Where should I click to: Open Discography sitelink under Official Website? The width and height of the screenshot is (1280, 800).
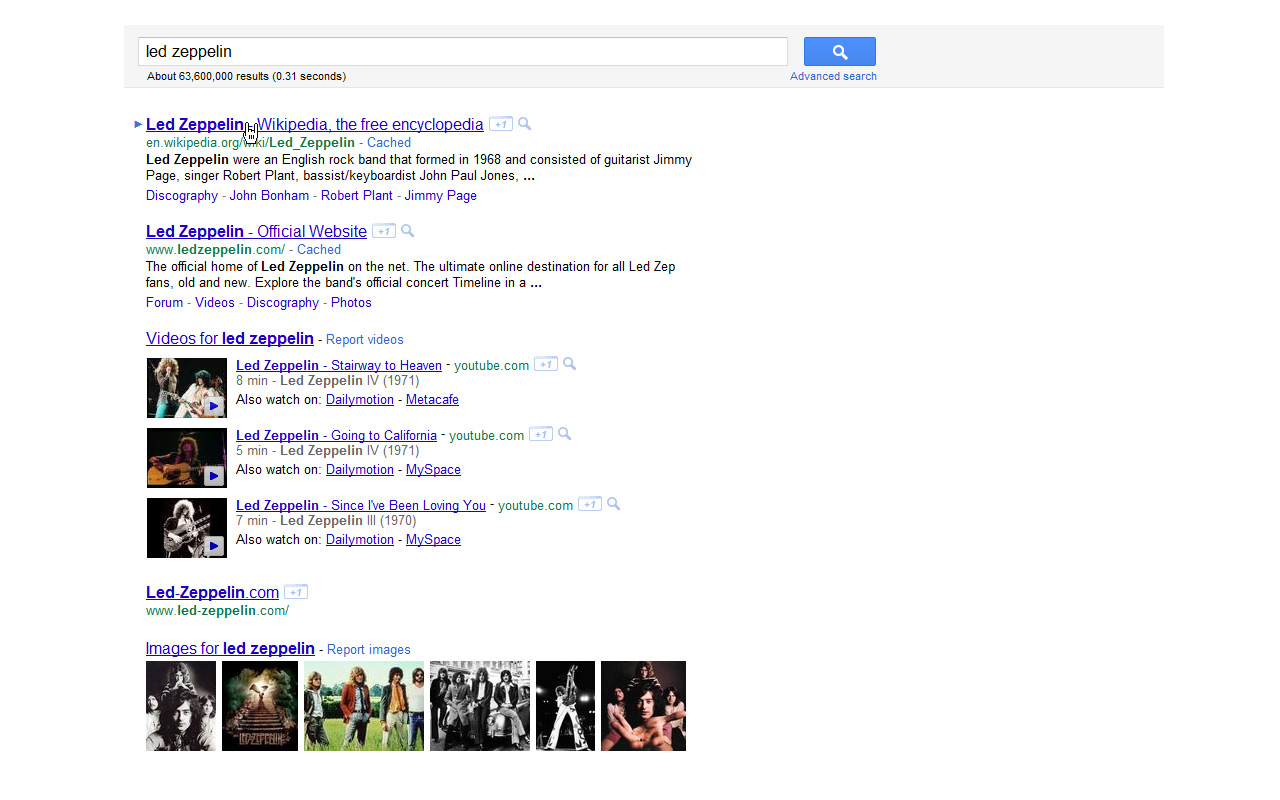pyautogui.click(x=283, y=303)
